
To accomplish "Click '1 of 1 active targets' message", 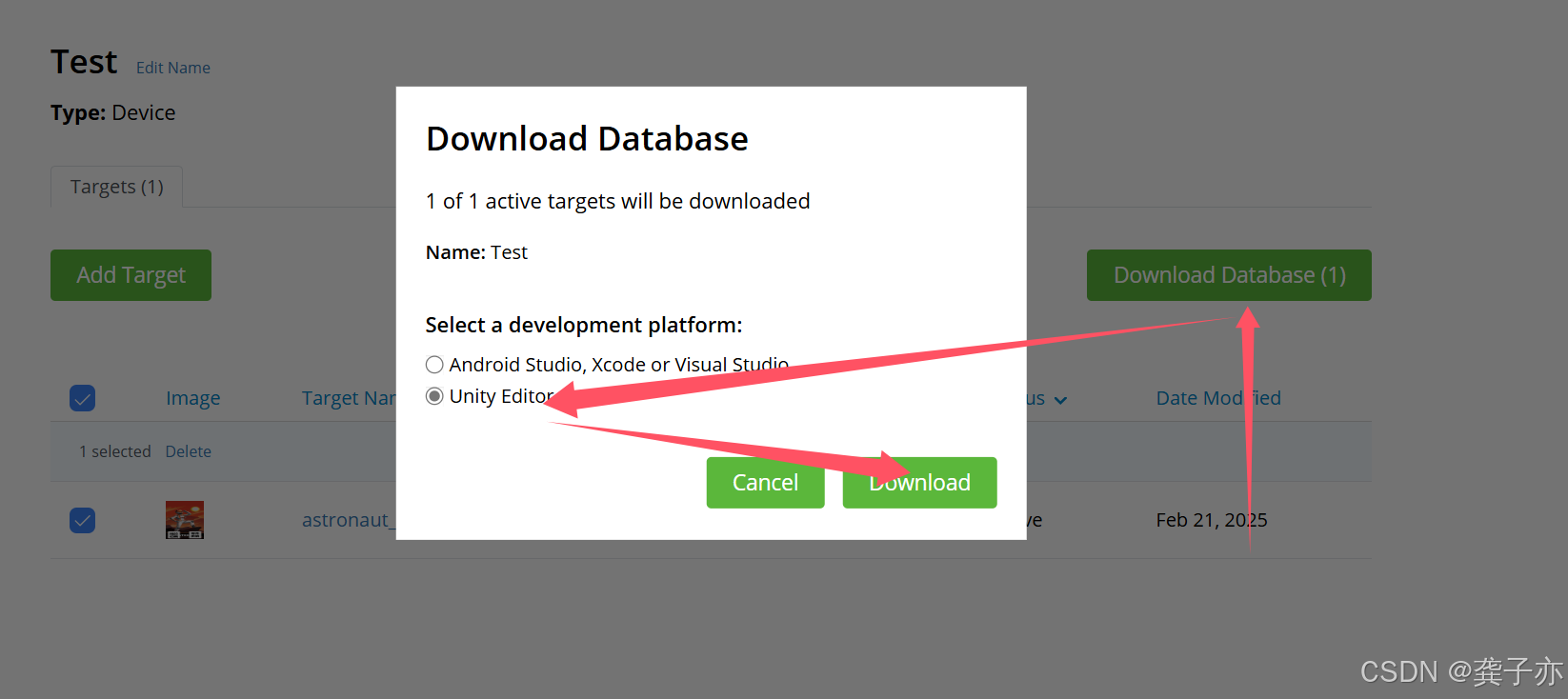I will pos(618,201).
